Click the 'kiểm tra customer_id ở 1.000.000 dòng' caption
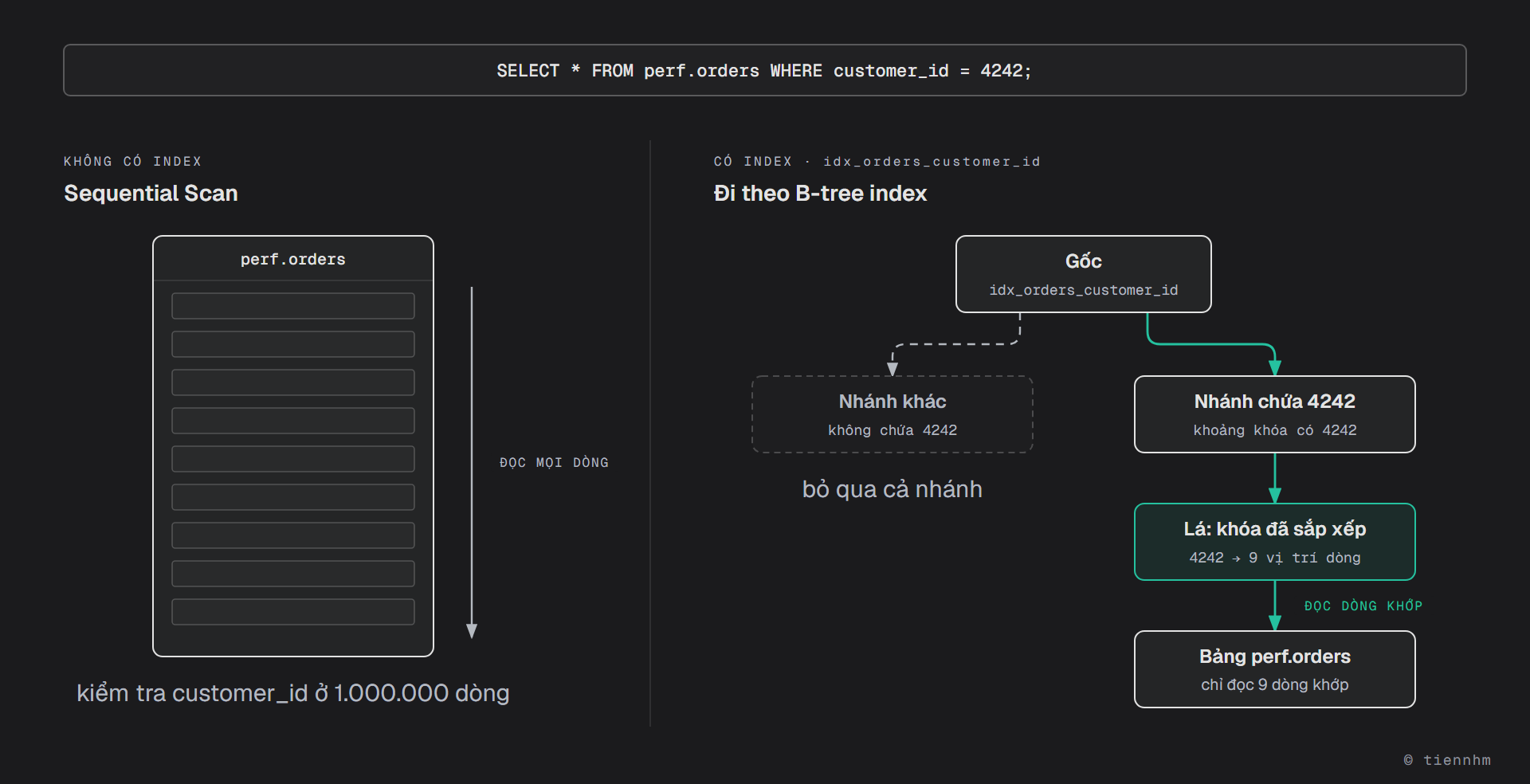1530x784 pixels. click(x=293, y=692)
